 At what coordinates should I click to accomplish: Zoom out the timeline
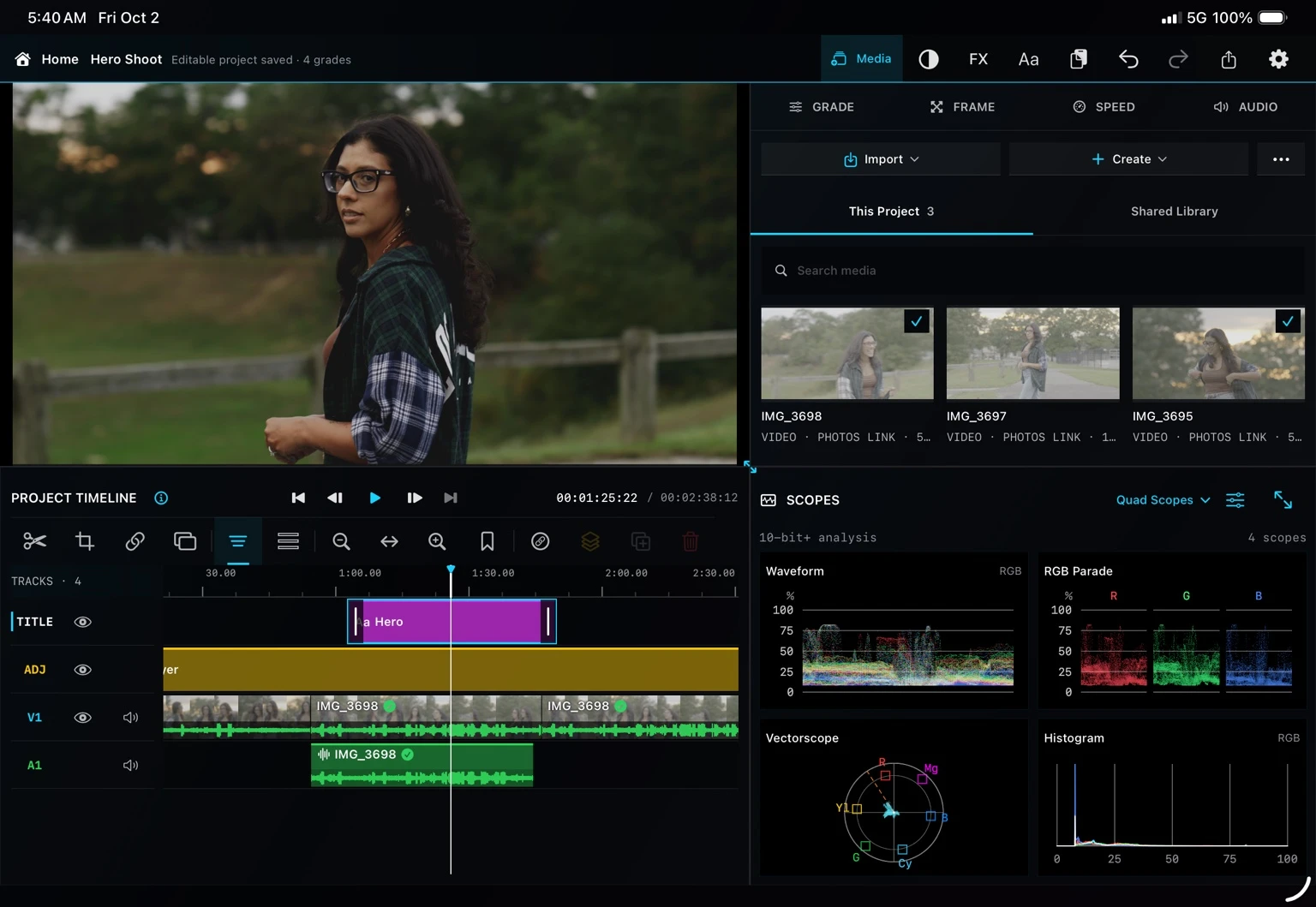click(x=341, y=541)
